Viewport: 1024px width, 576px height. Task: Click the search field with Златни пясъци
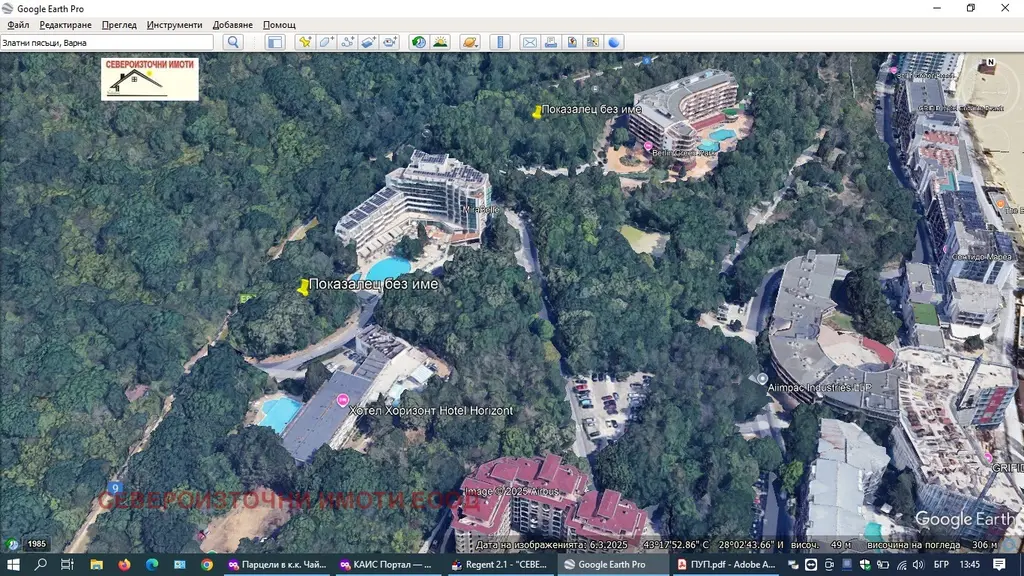(106, 42)
